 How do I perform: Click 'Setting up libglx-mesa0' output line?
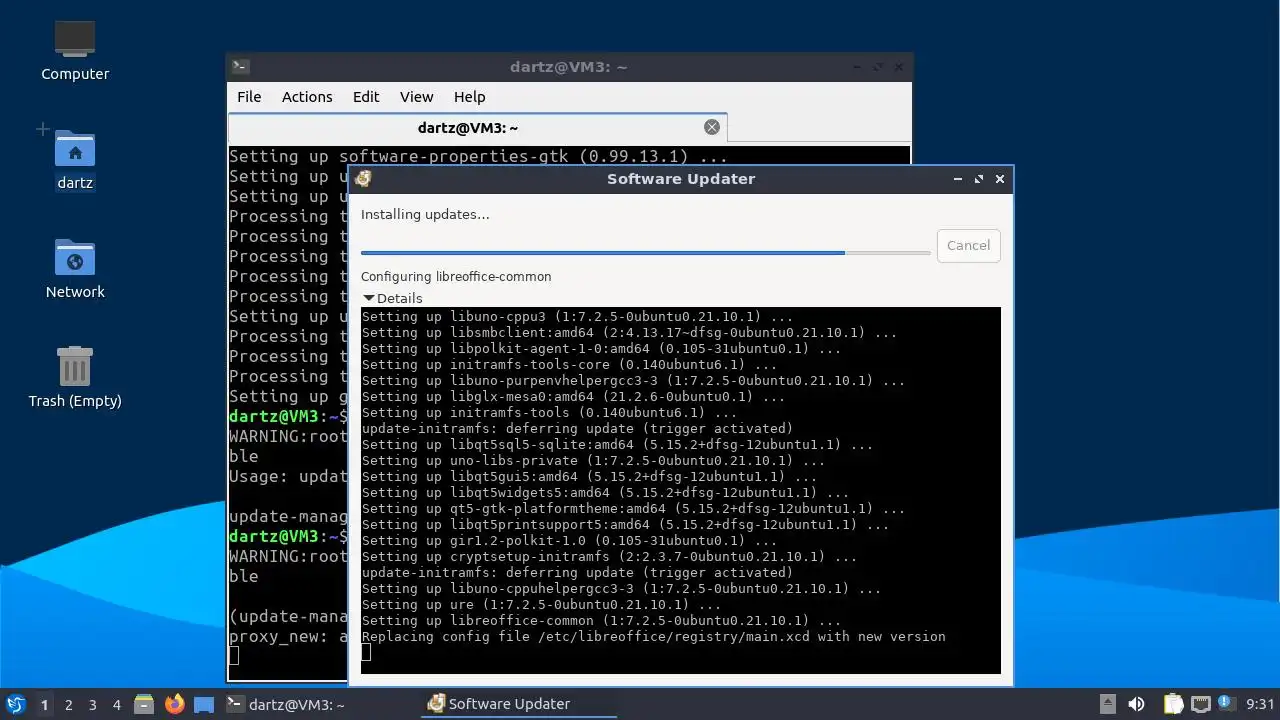573,397
